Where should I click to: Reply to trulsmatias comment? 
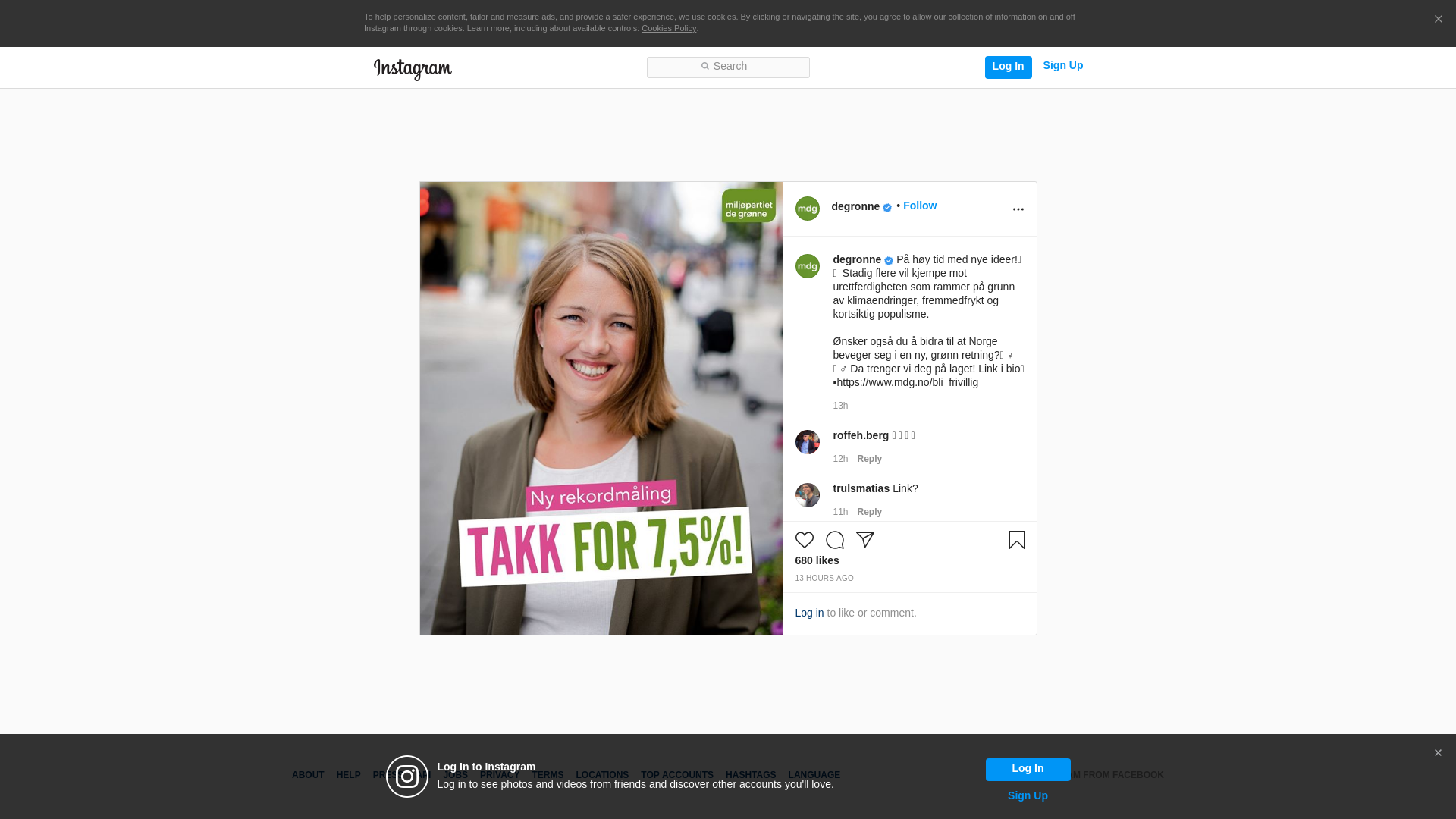(x=869, y=512)
